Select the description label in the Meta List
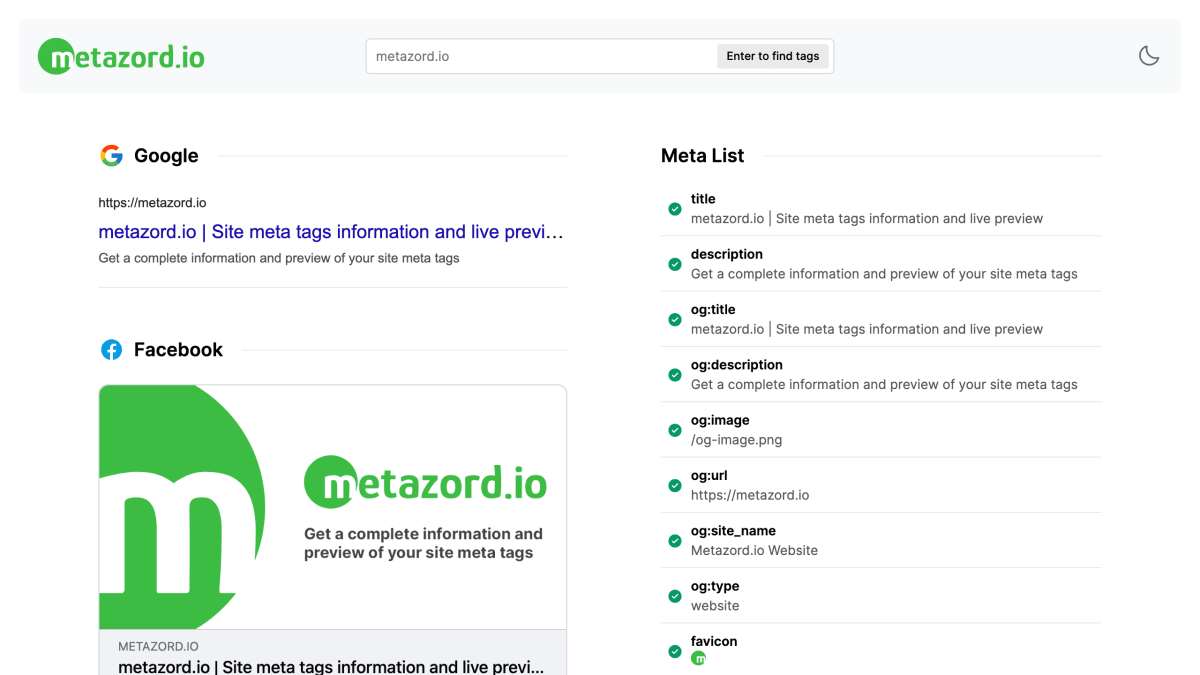Image resolution: width=1200 pixels, height=675 pixels. pyautogui.click(x=727, y=254)
